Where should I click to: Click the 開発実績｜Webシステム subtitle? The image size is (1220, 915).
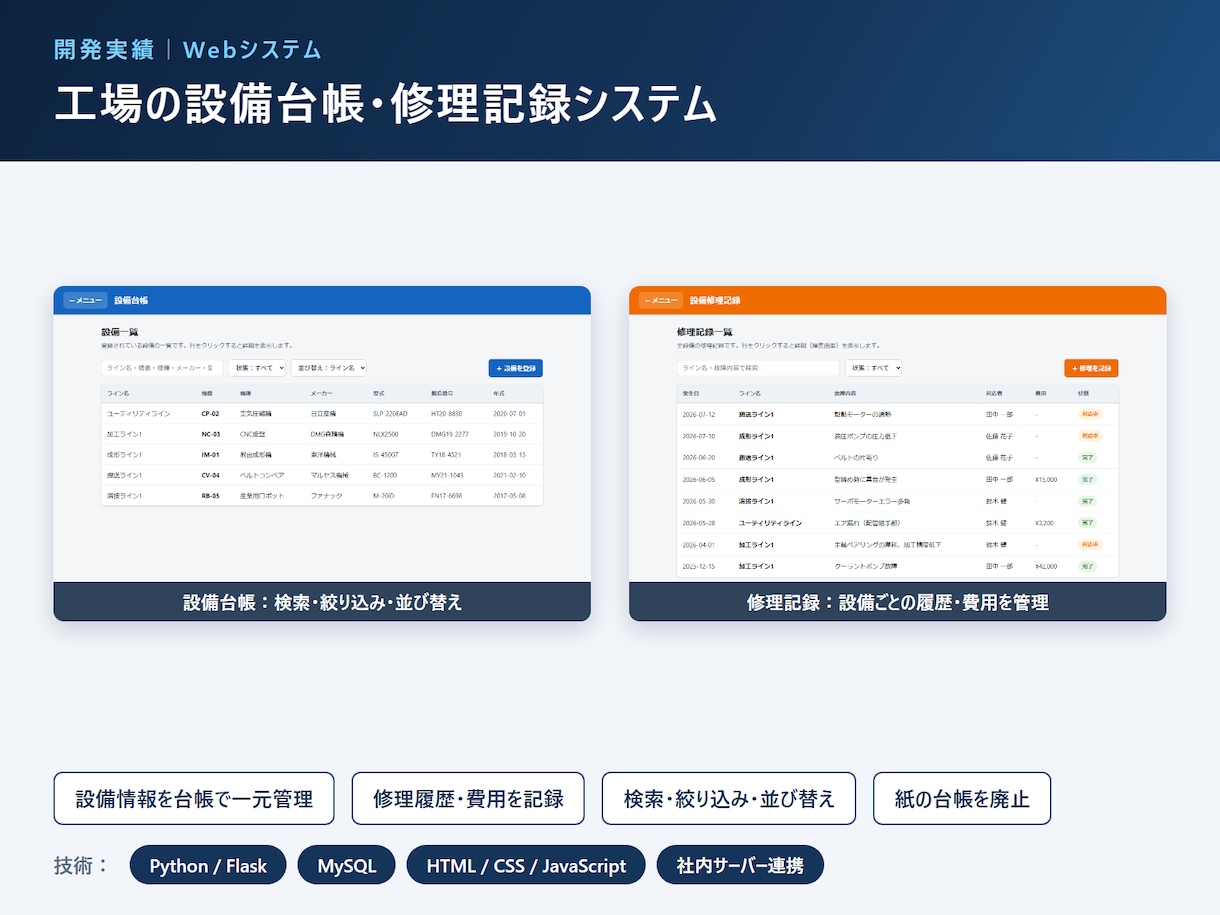[x=188, y=49]
